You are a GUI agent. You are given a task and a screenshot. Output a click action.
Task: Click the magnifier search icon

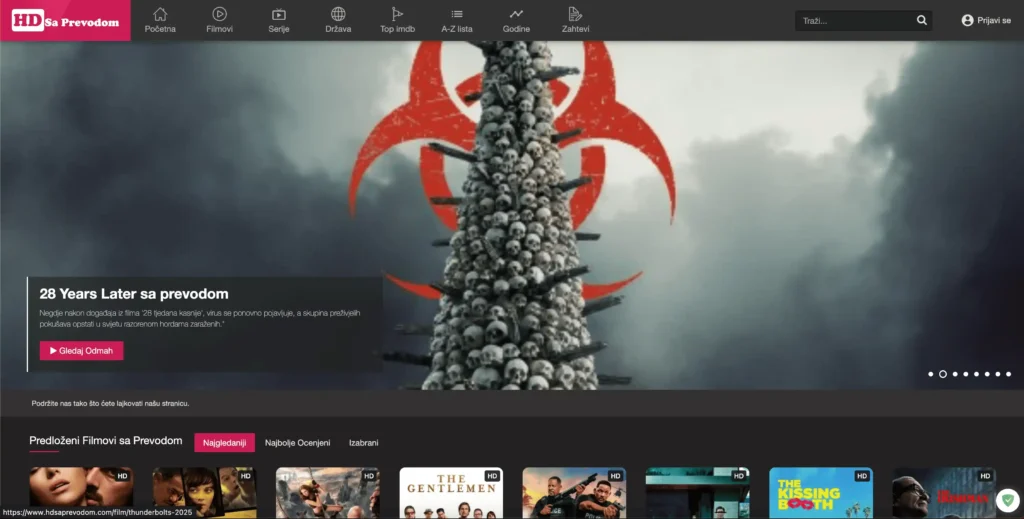(x=921, y=20)
